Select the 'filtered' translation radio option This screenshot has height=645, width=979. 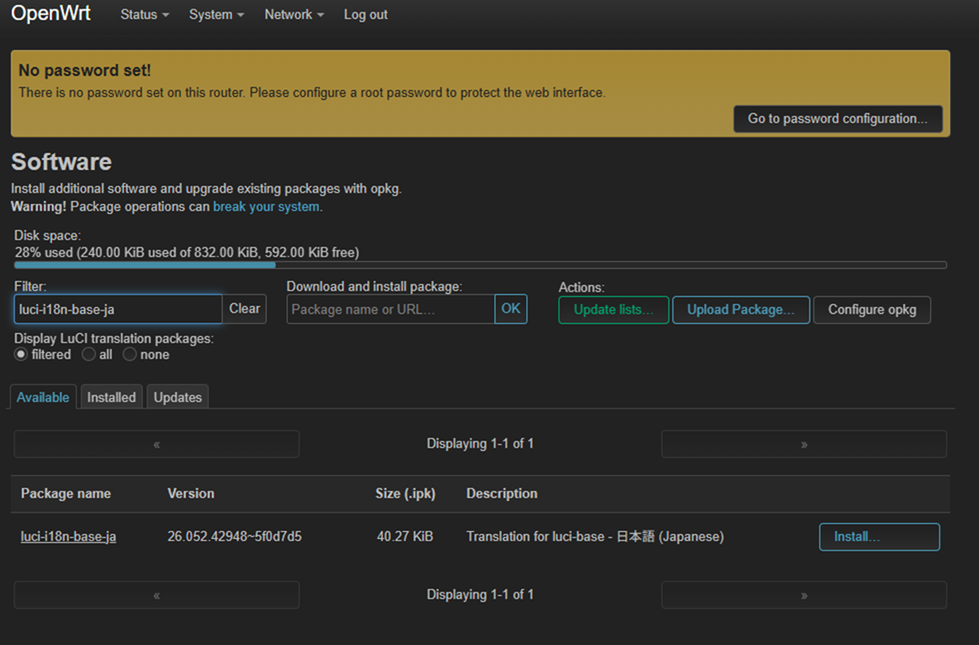pyautogui.click(x=21, y=355)
